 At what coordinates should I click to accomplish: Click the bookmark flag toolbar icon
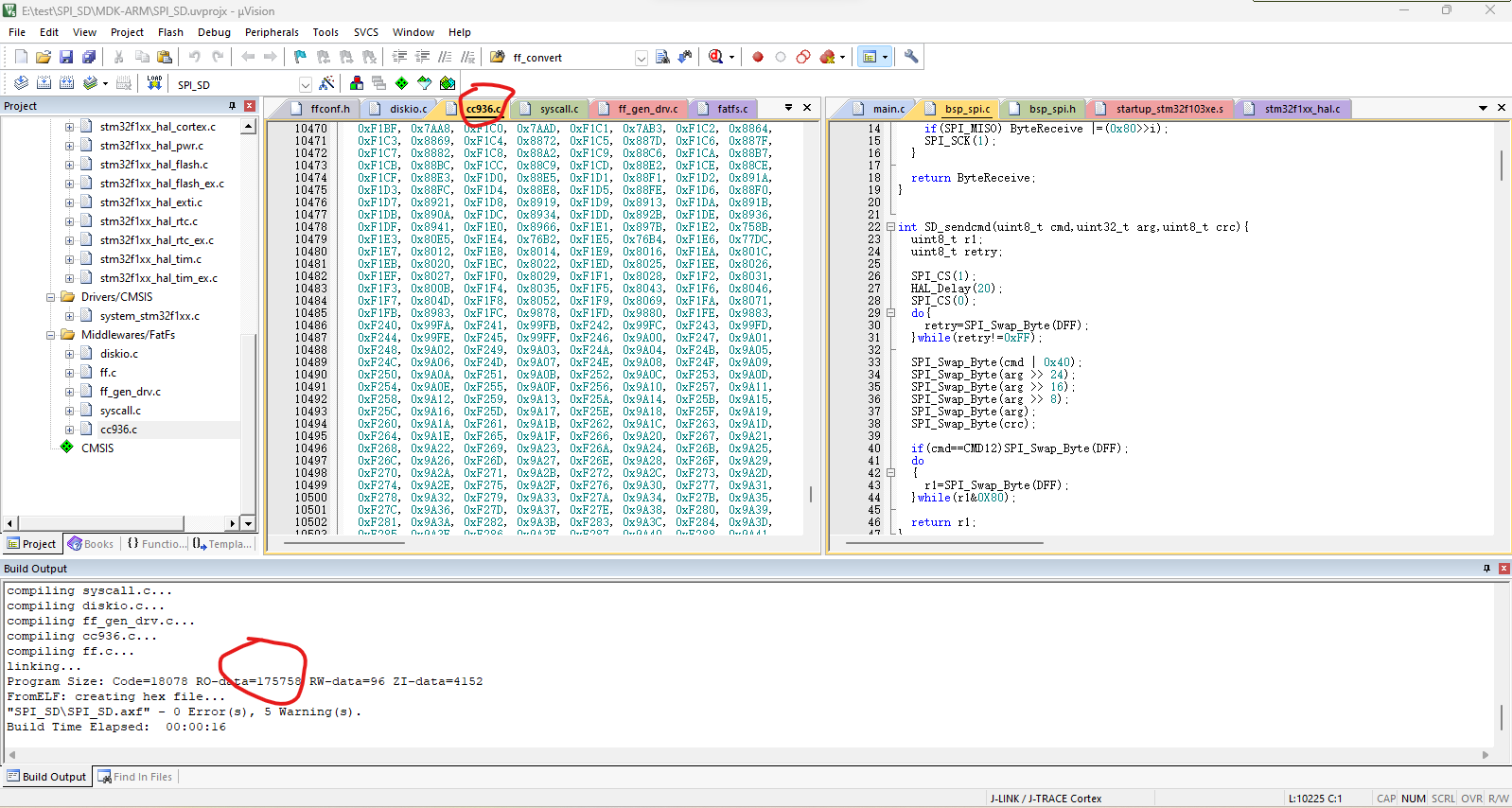coord(300,57)
